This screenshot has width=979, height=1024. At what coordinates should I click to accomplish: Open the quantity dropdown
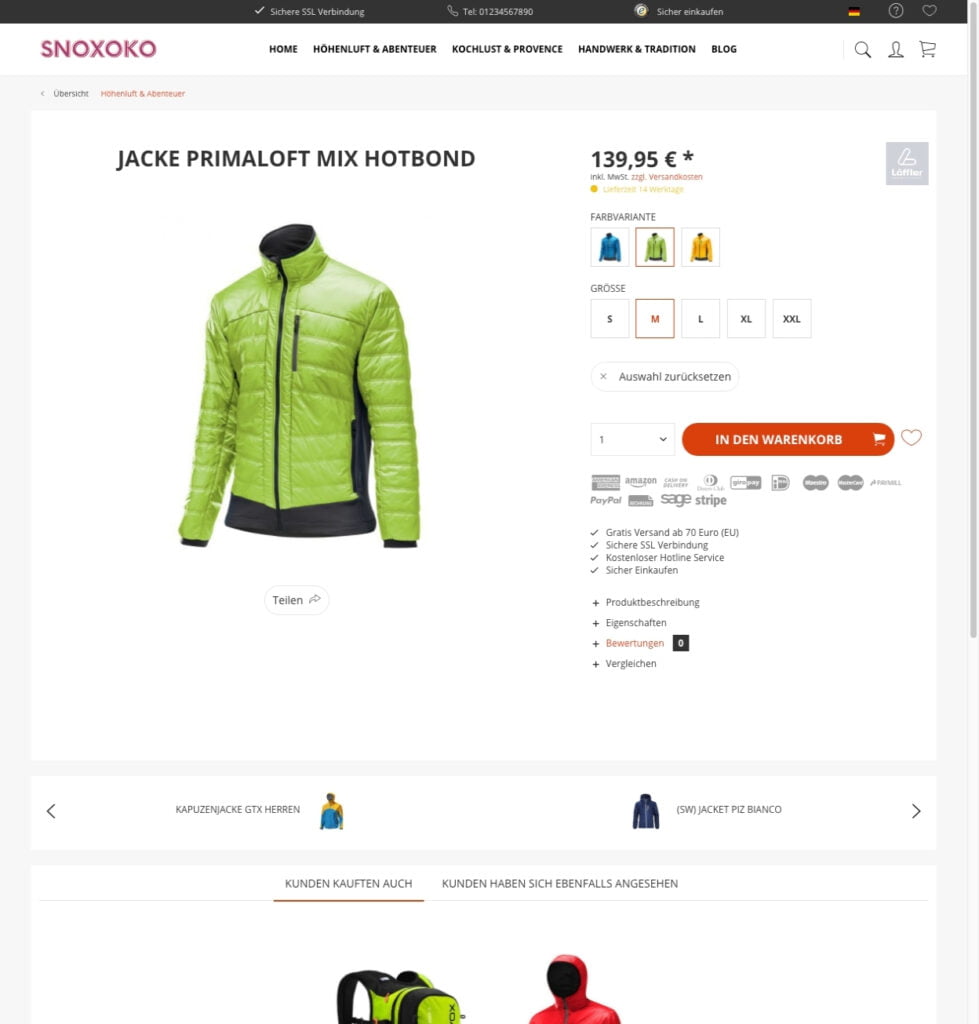[632, 440]
